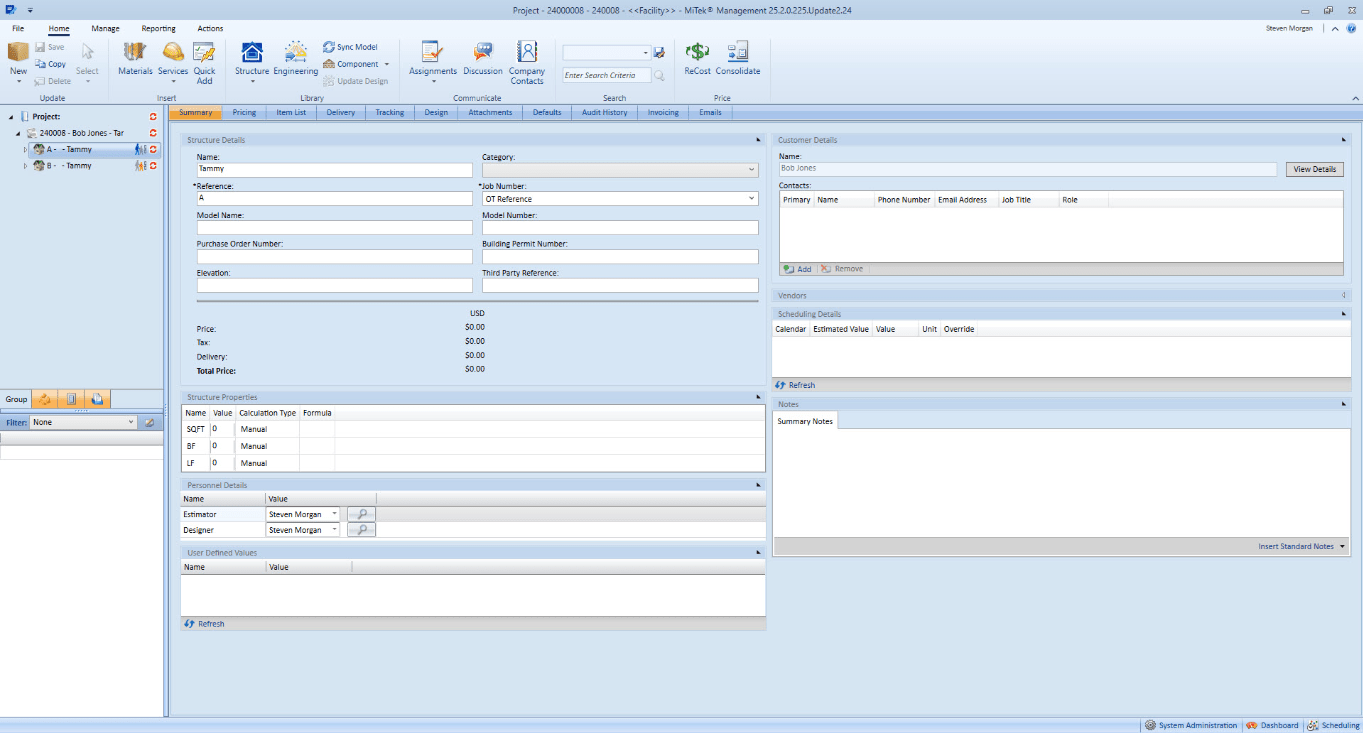Click Sync Model in the ribbon

(x=350, y=47)
